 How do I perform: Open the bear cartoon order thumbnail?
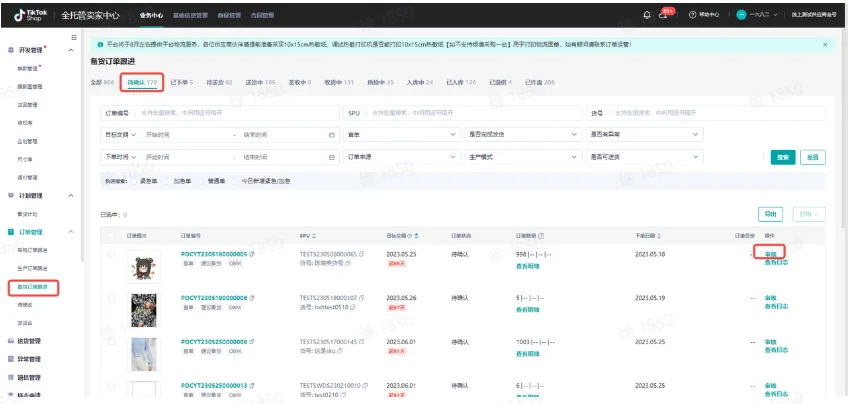144,267
